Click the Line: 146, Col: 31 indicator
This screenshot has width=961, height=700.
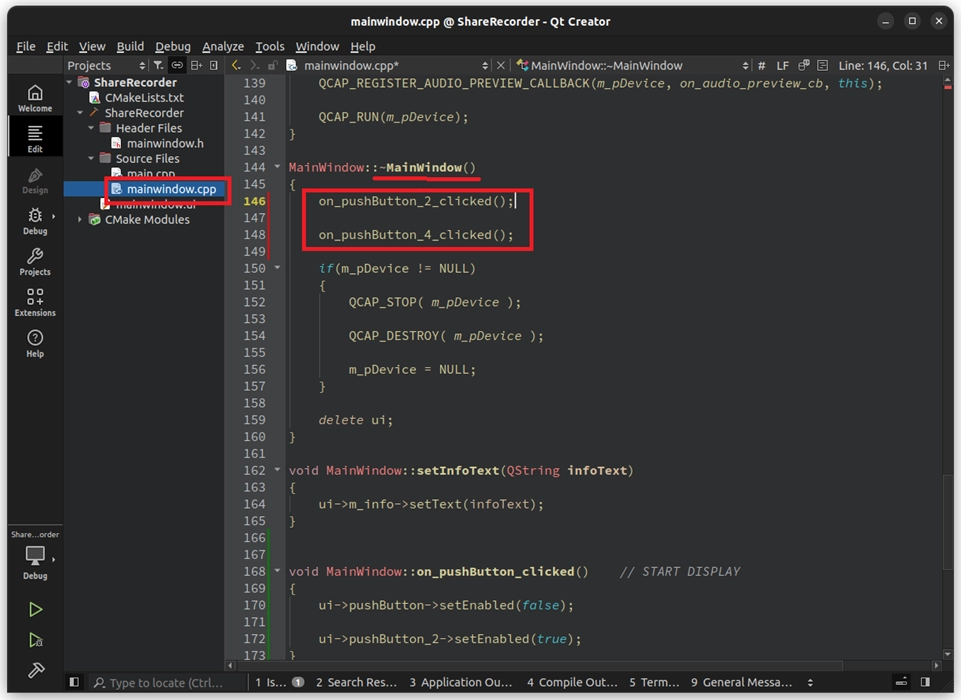[883, 66]
